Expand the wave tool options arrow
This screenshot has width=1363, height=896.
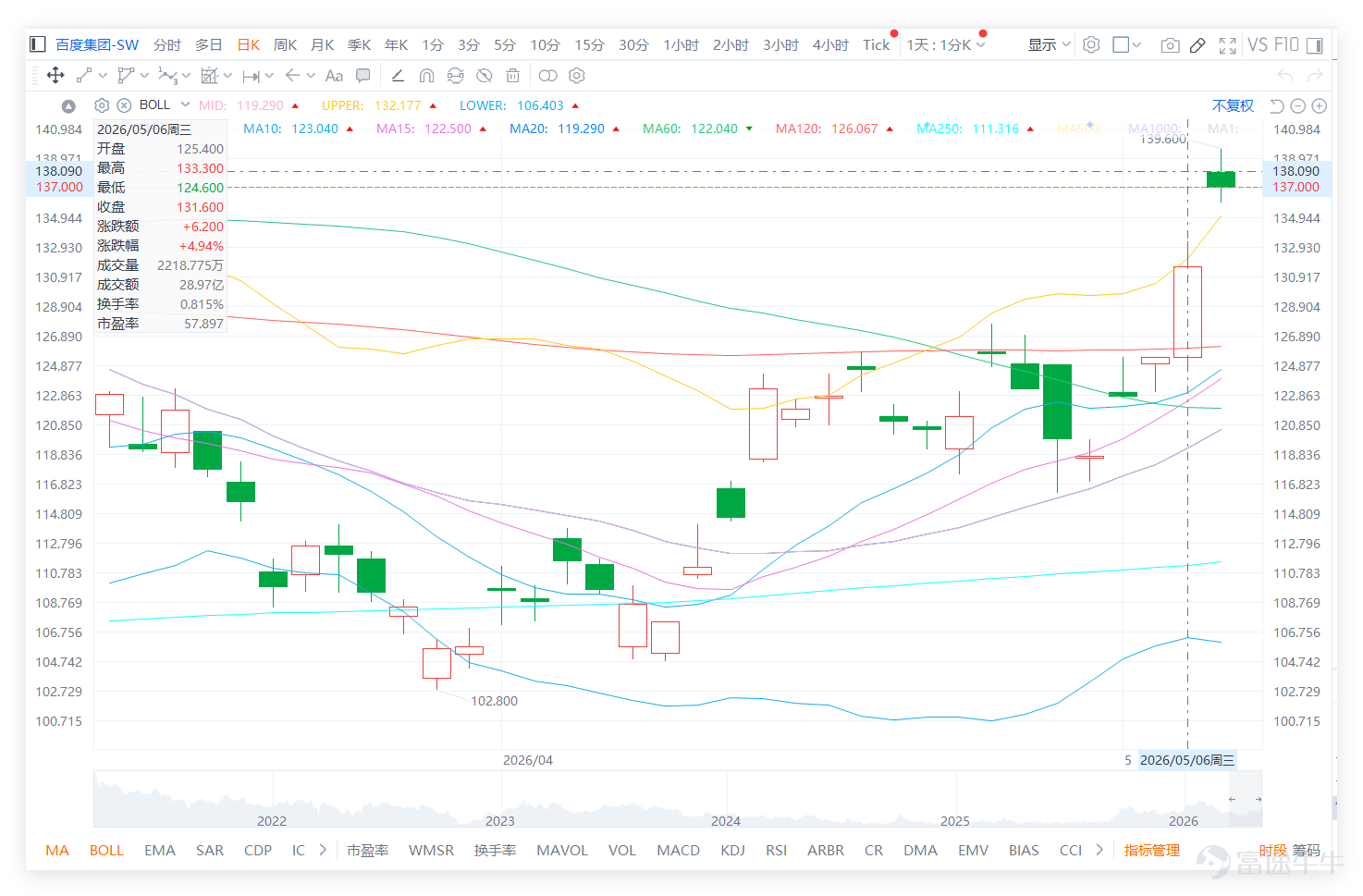[x=187, y=76]
